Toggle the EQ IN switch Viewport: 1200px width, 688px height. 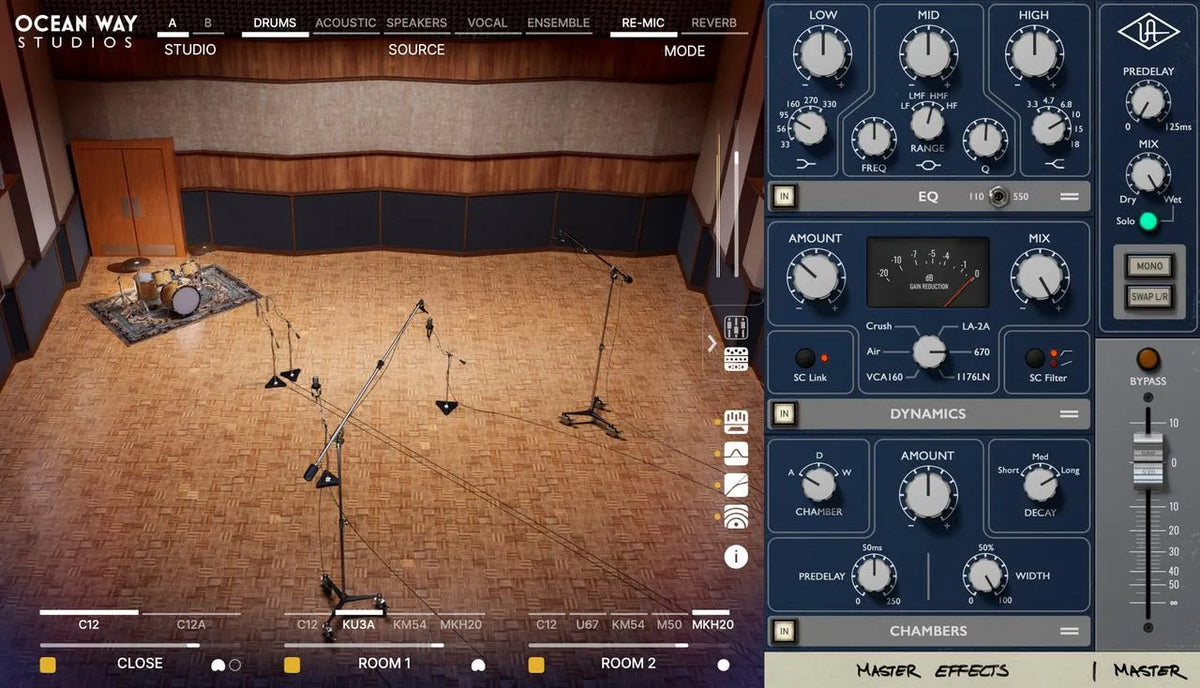[784, 197]
